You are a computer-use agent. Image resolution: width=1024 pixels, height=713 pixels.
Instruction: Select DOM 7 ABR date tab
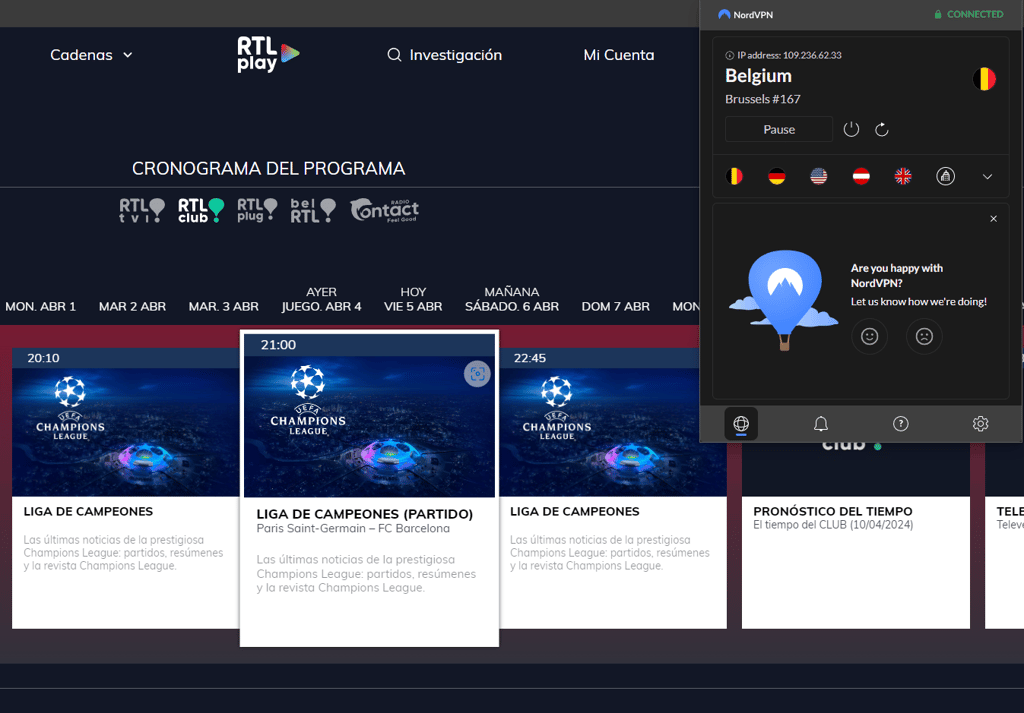pos(616,306)
